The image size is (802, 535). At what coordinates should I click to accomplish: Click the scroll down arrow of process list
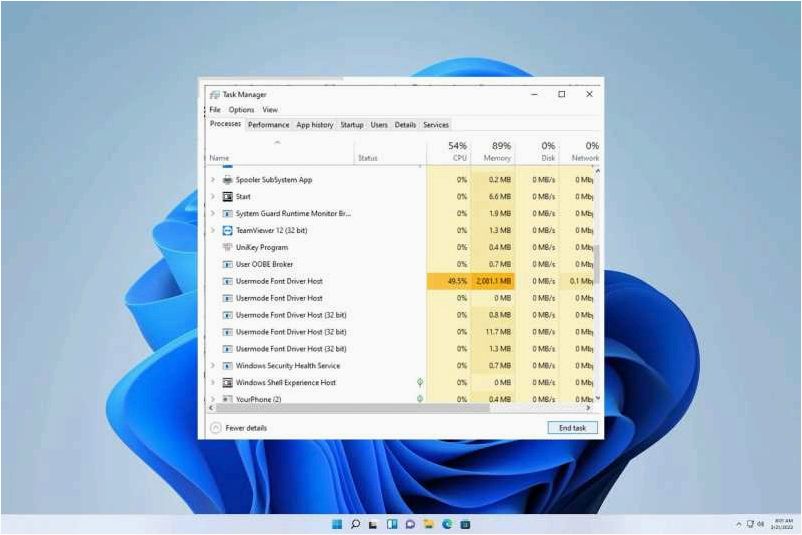(597, 398)
